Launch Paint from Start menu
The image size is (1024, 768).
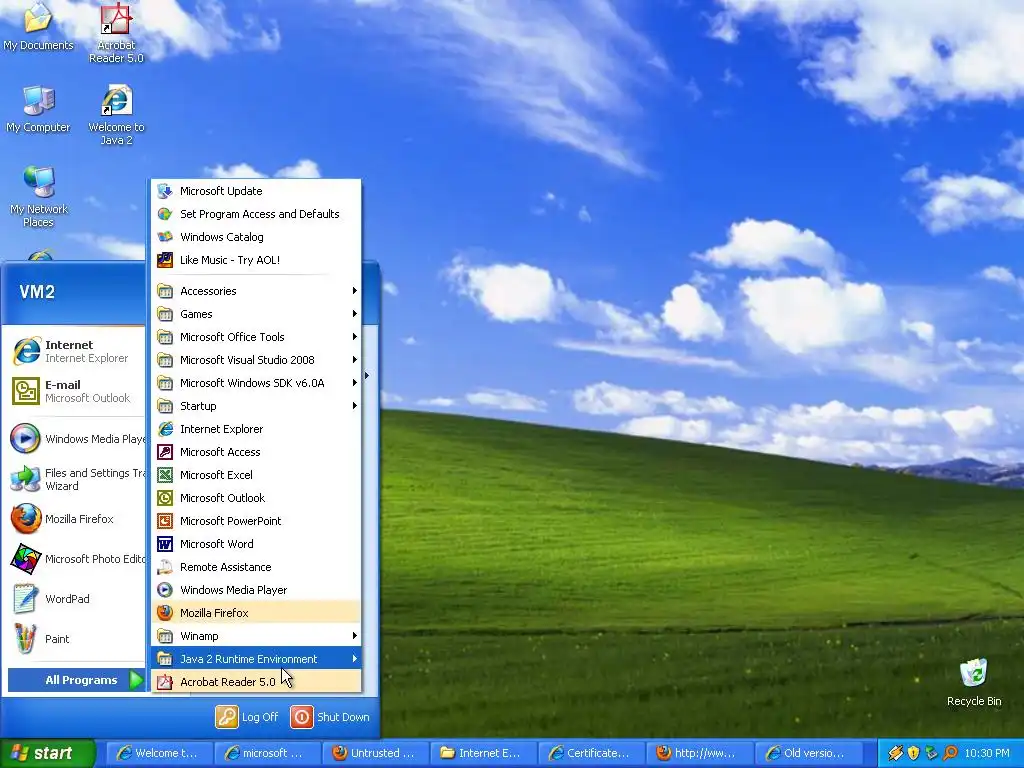tap(76, 639)
